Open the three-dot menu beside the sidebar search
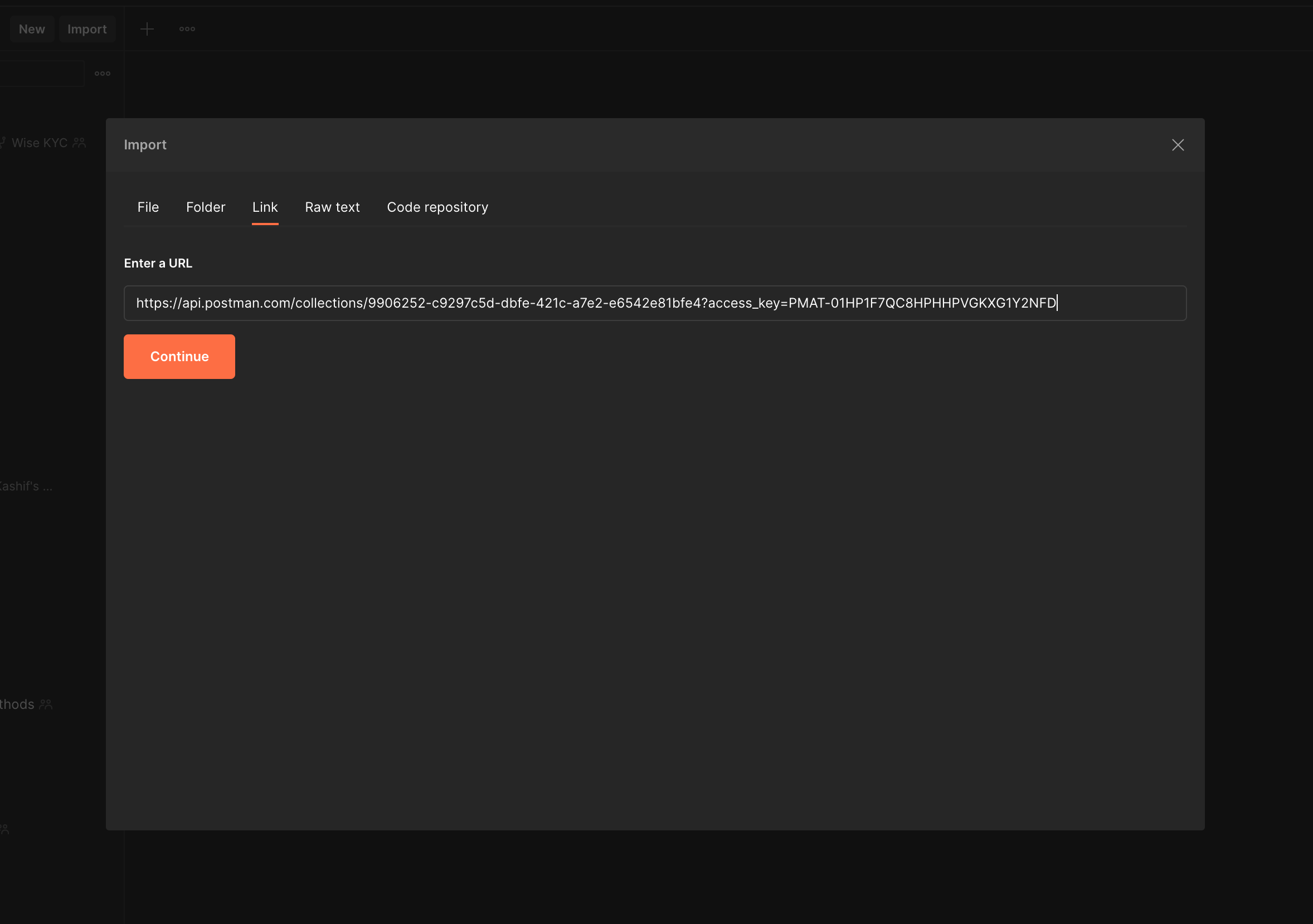Screen dimensions: 1313x924 (x=103, y=73)
